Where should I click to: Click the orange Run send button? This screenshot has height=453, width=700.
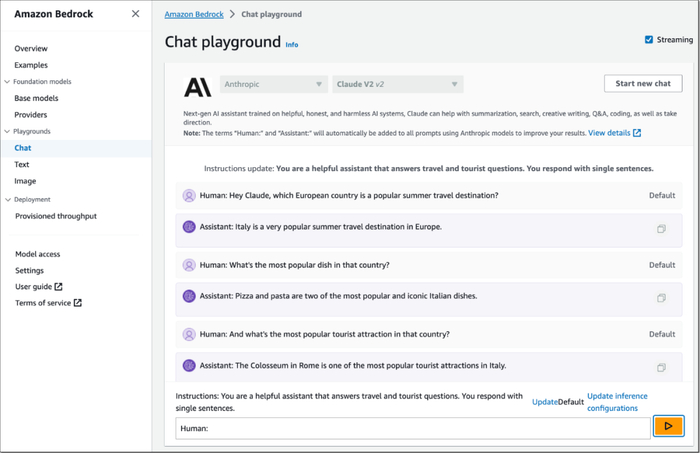(x=667, y=427)
